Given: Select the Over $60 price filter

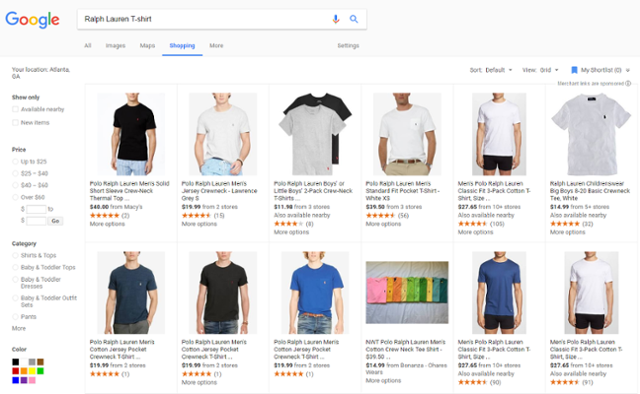Looking at the screenshot, I should [16, 197].
